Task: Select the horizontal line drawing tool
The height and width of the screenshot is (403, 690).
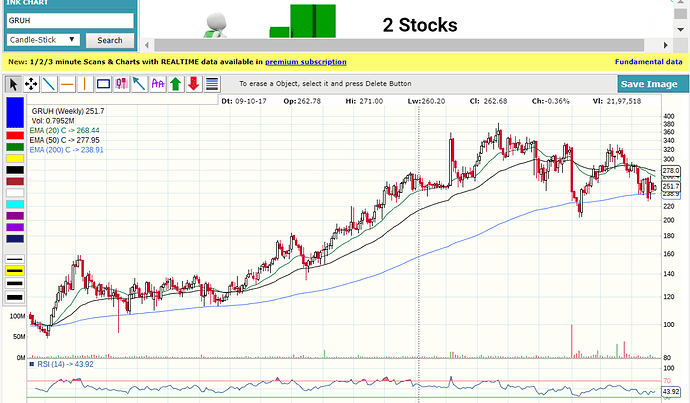Action: 67,84
